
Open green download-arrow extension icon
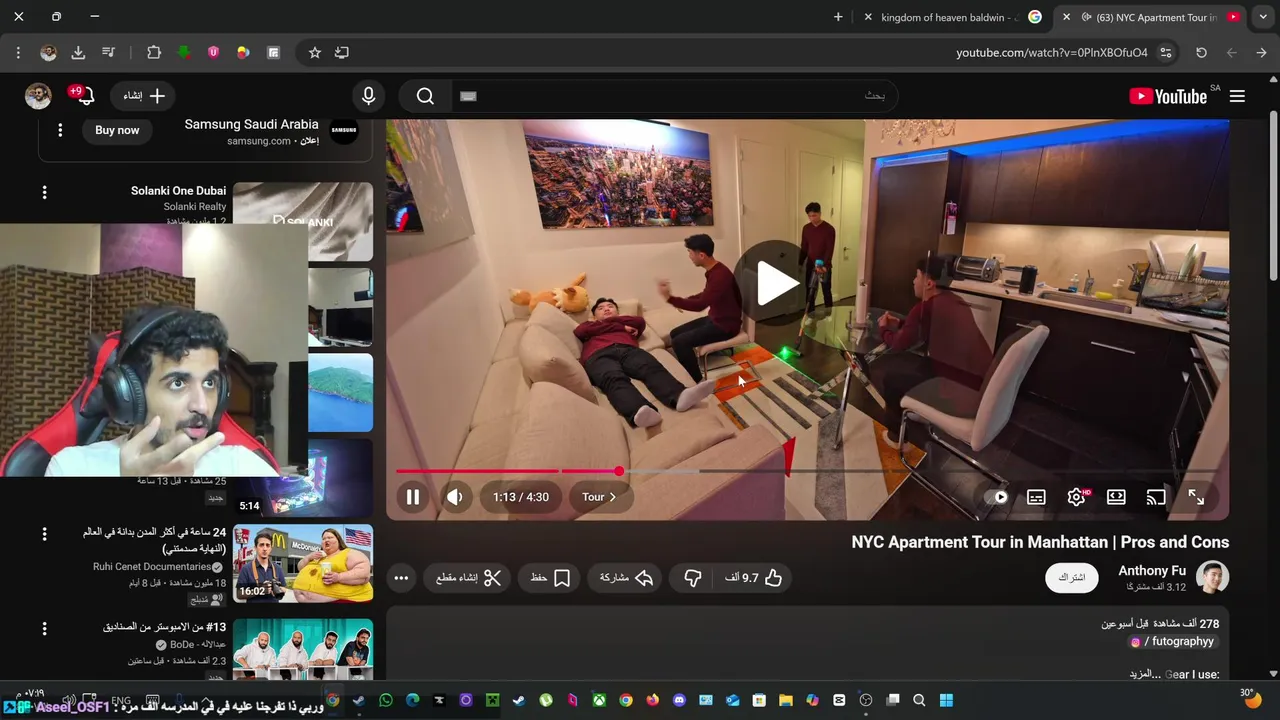point(184,53)
